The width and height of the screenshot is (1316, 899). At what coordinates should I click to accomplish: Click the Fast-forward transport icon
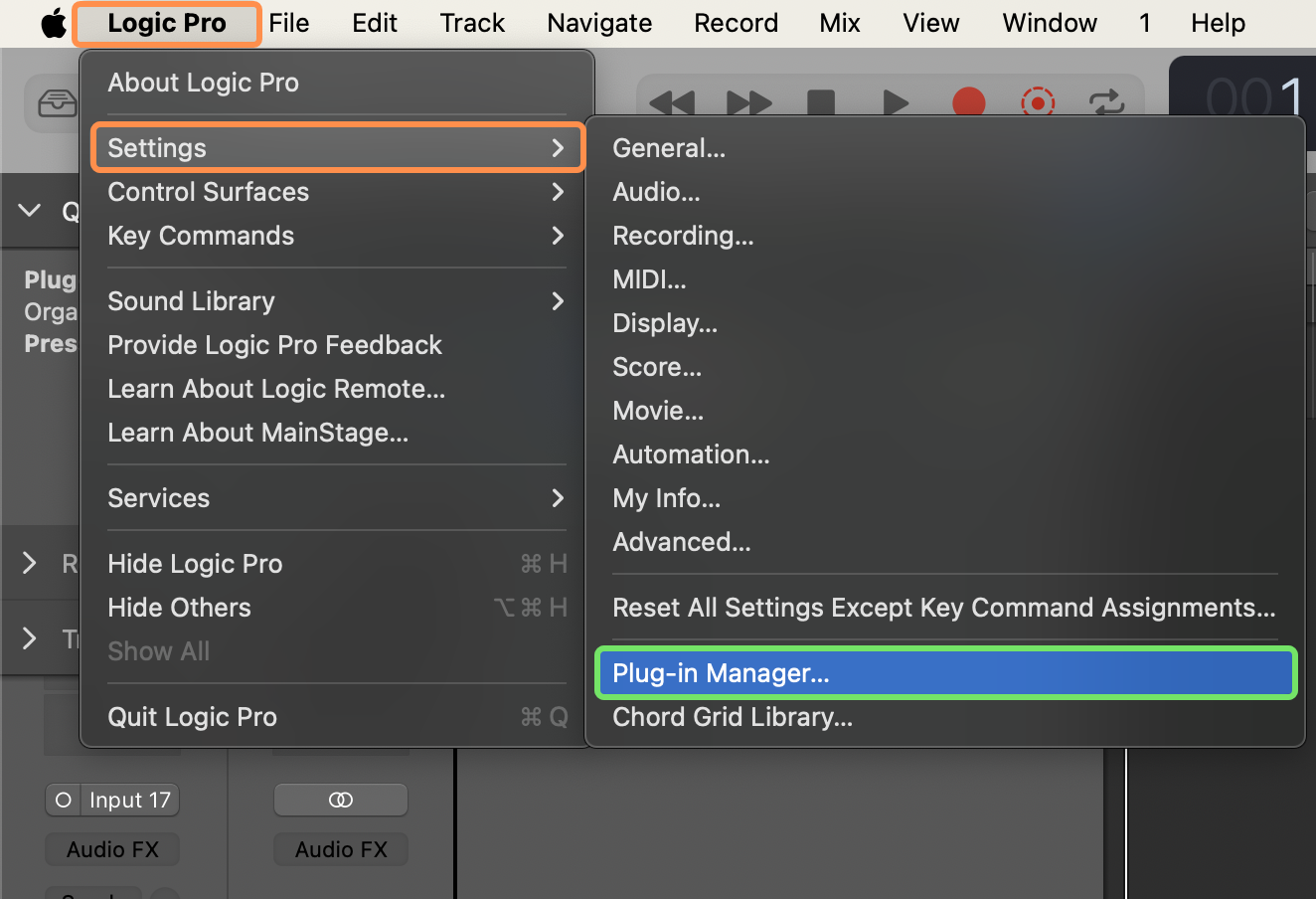748,102
